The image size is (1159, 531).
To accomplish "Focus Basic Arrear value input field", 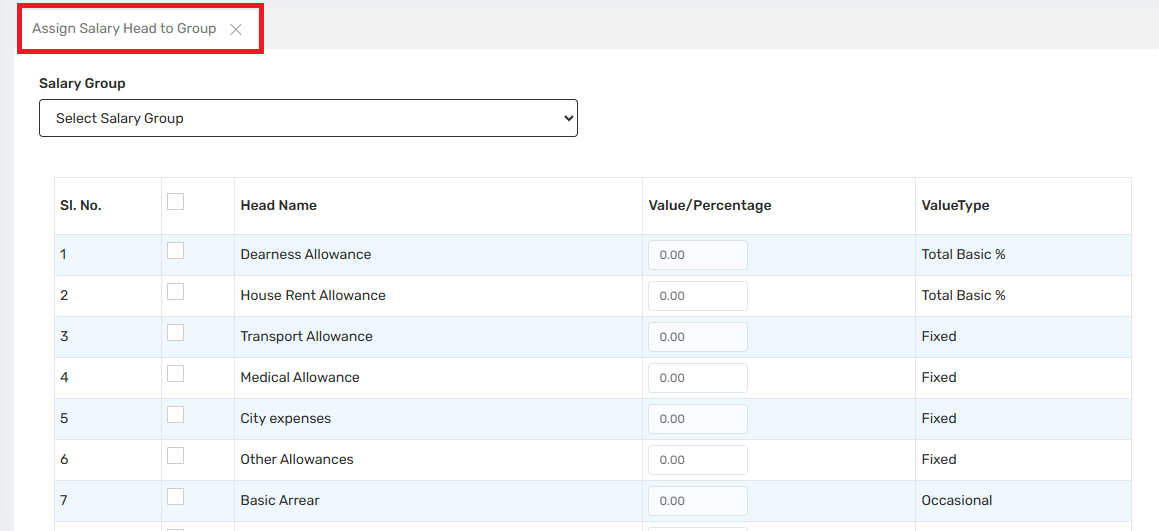I will coord(698,501).
